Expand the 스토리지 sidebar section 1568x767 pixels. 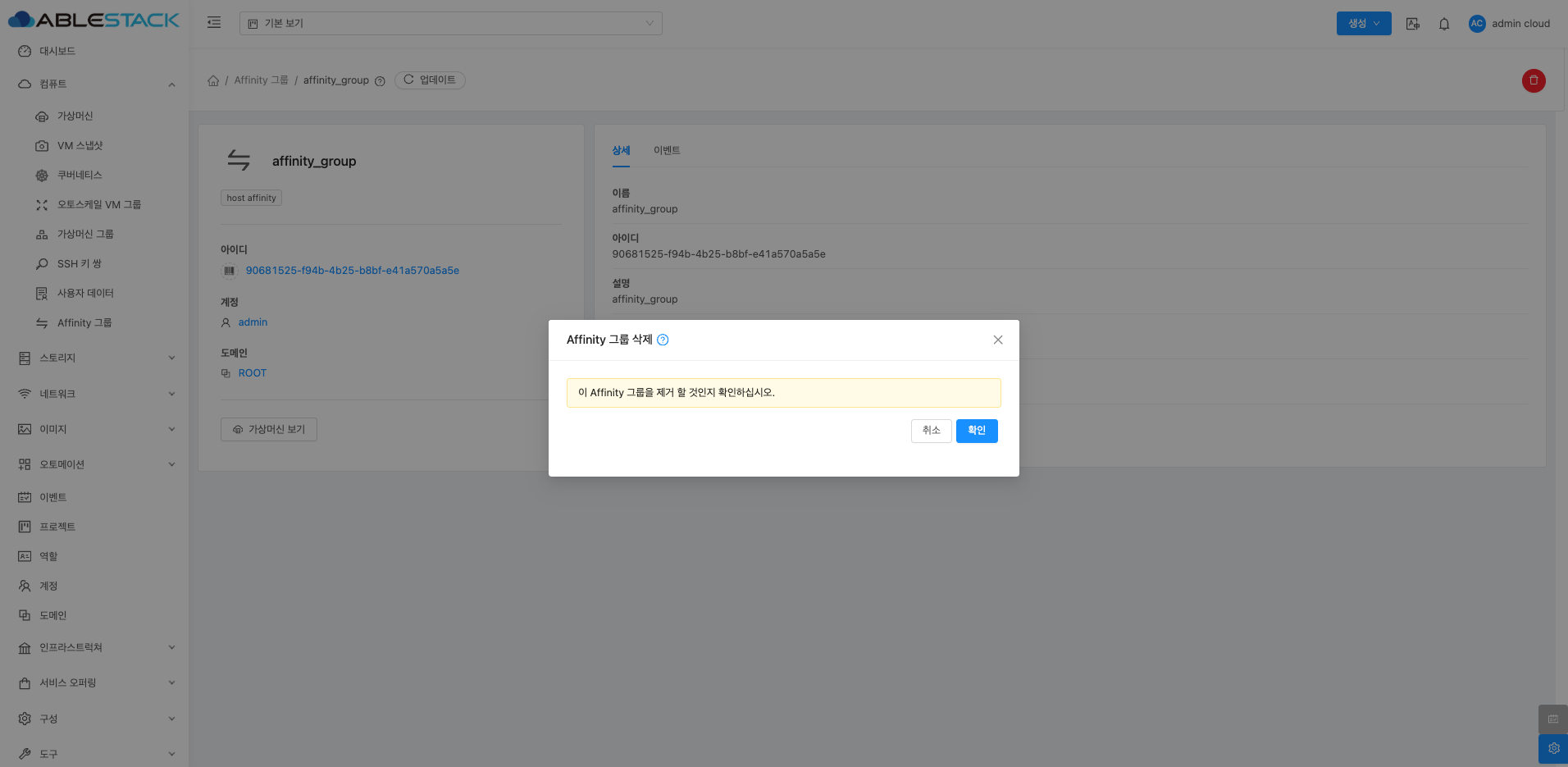[x=94, y=358]
